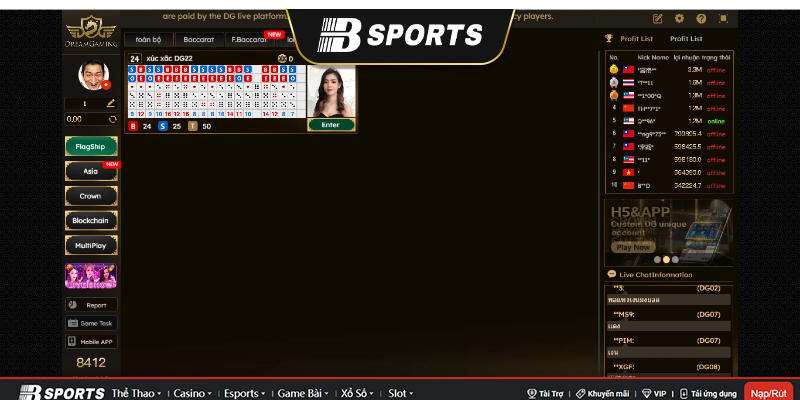Expand the Game Bài dropdown
The width and height of the screenshot is (800, 400).
pos(303,393)
